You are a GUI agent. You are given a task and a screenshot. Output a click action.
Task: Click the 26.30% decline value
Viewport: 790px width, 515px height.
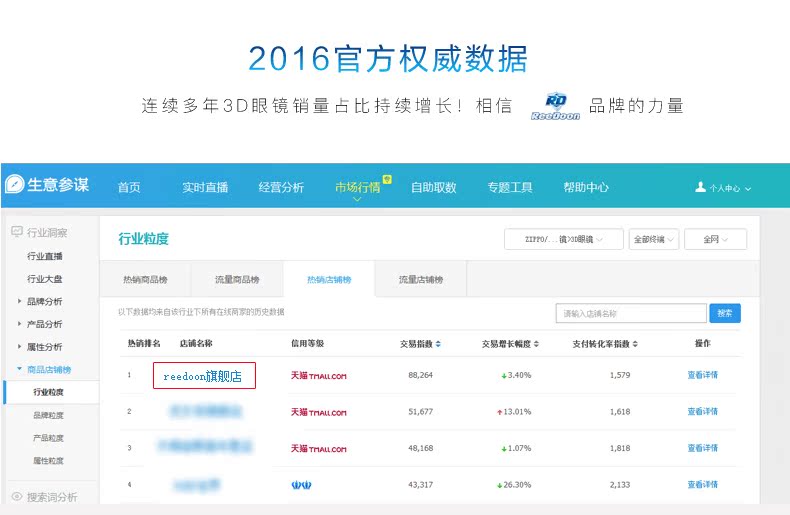(x=517, y=485)
